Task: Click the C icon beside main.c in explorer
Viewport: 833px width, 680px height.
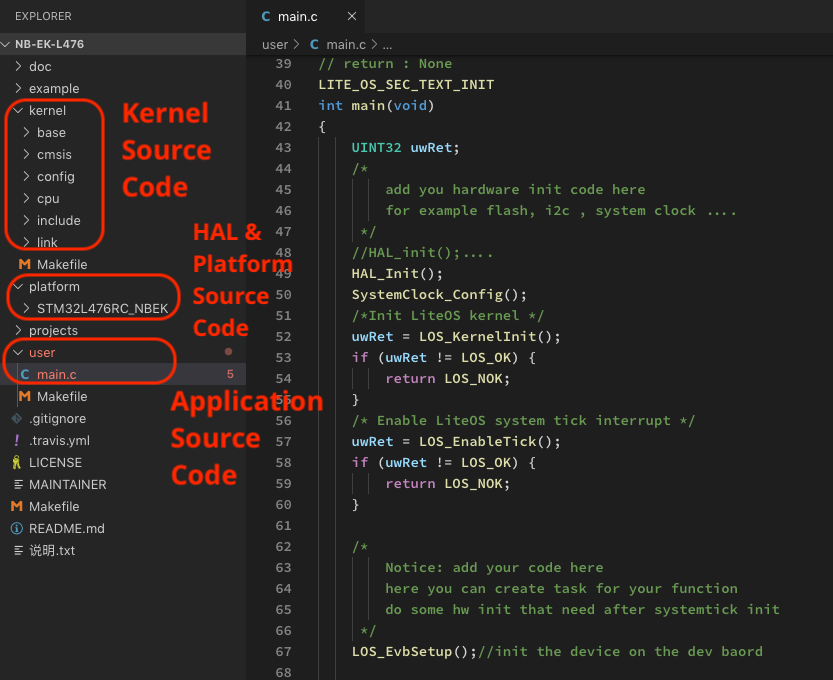Action: point(24,375)
